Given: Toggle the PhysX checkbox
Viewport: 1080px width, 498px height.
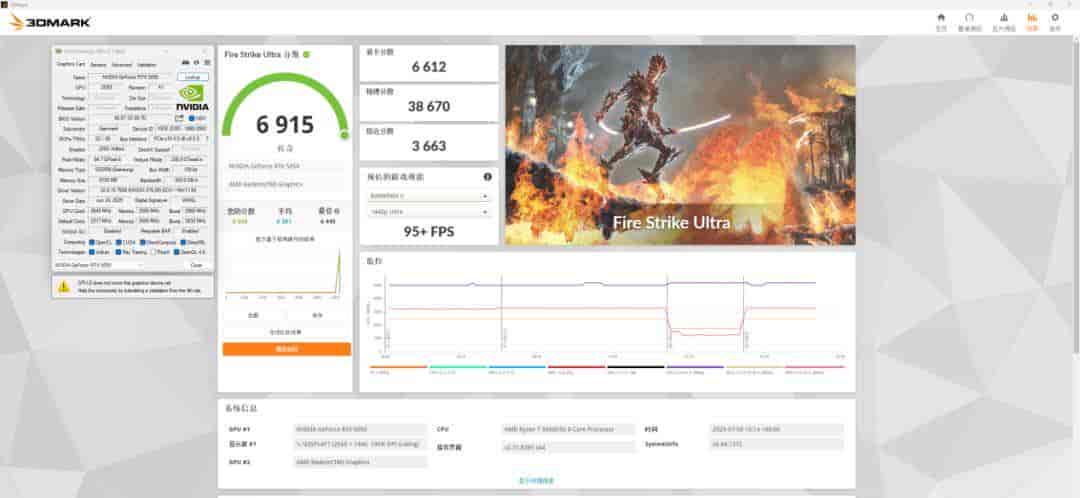Looking at the screenshot, I should pos(154,252).
